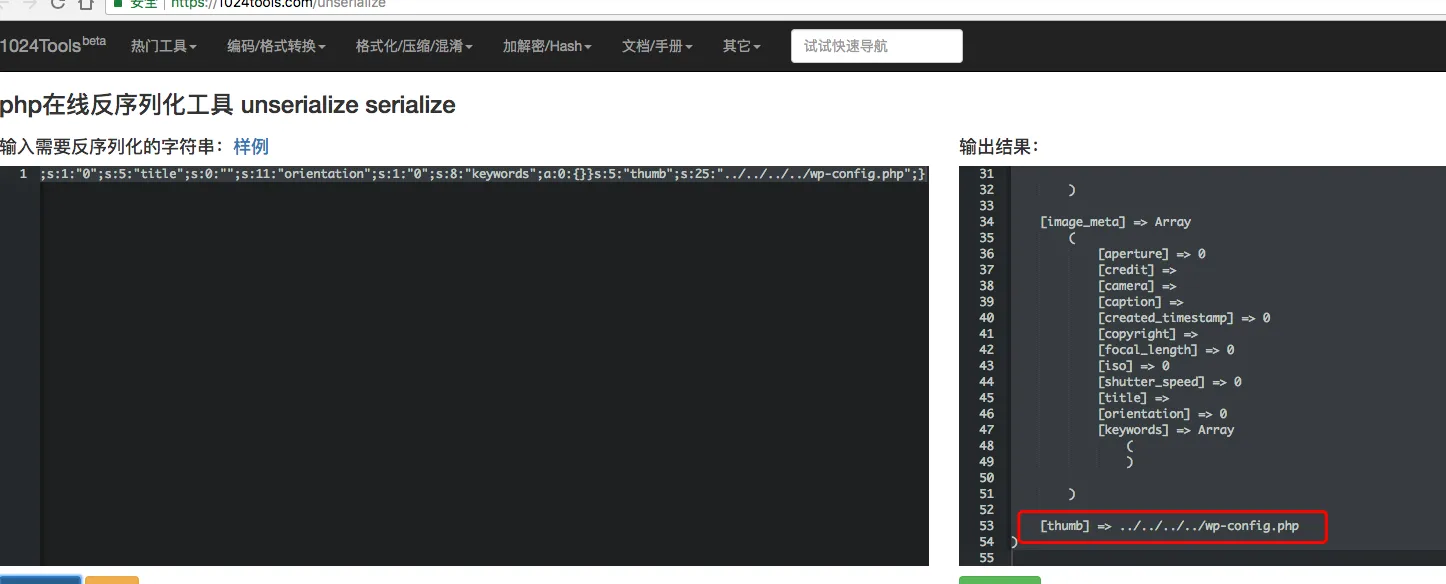Click the orange button below the input editor

pos(112,579)
